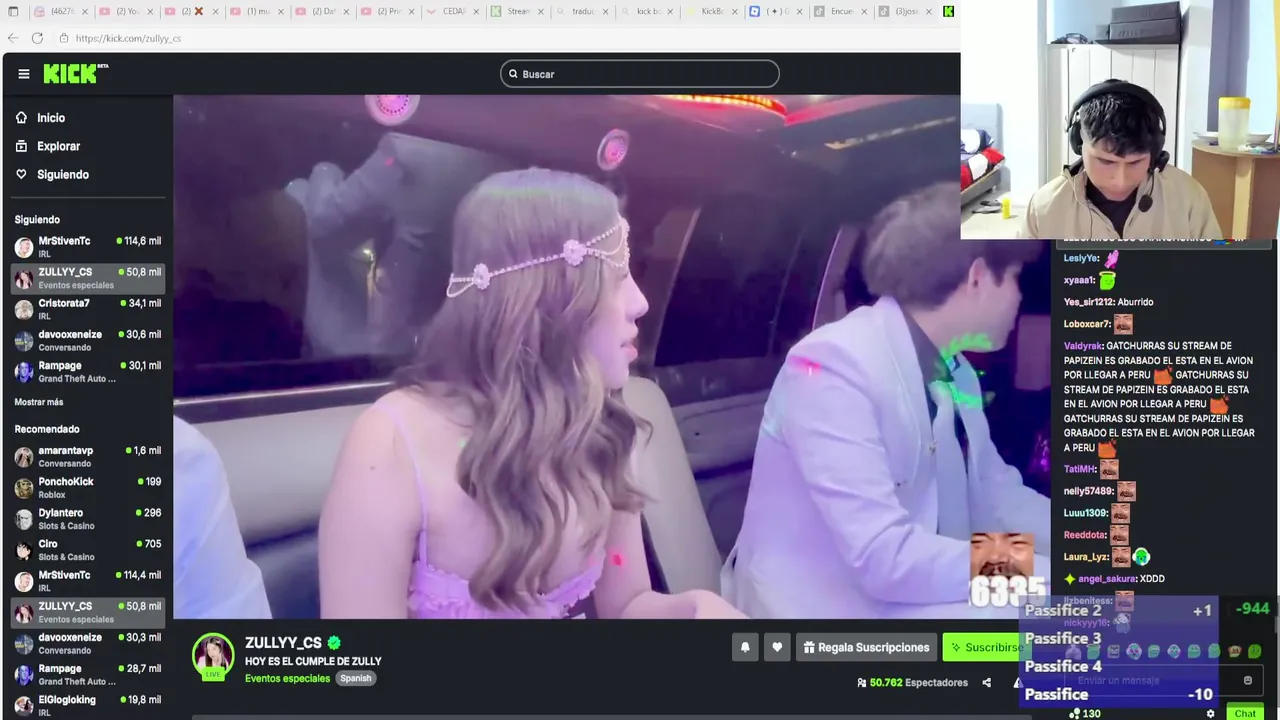Open ZULLYY_CS in the Siguiendo list
This screenshot has width=1280, height=720.
click(88, 278)
